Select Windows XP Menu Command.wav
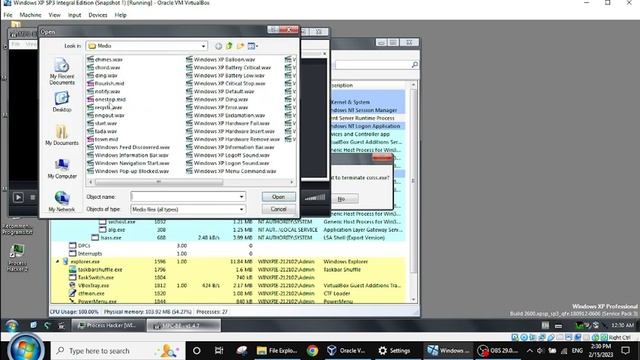This screenshot has height=360, width=640. click(x=231, y=171)
